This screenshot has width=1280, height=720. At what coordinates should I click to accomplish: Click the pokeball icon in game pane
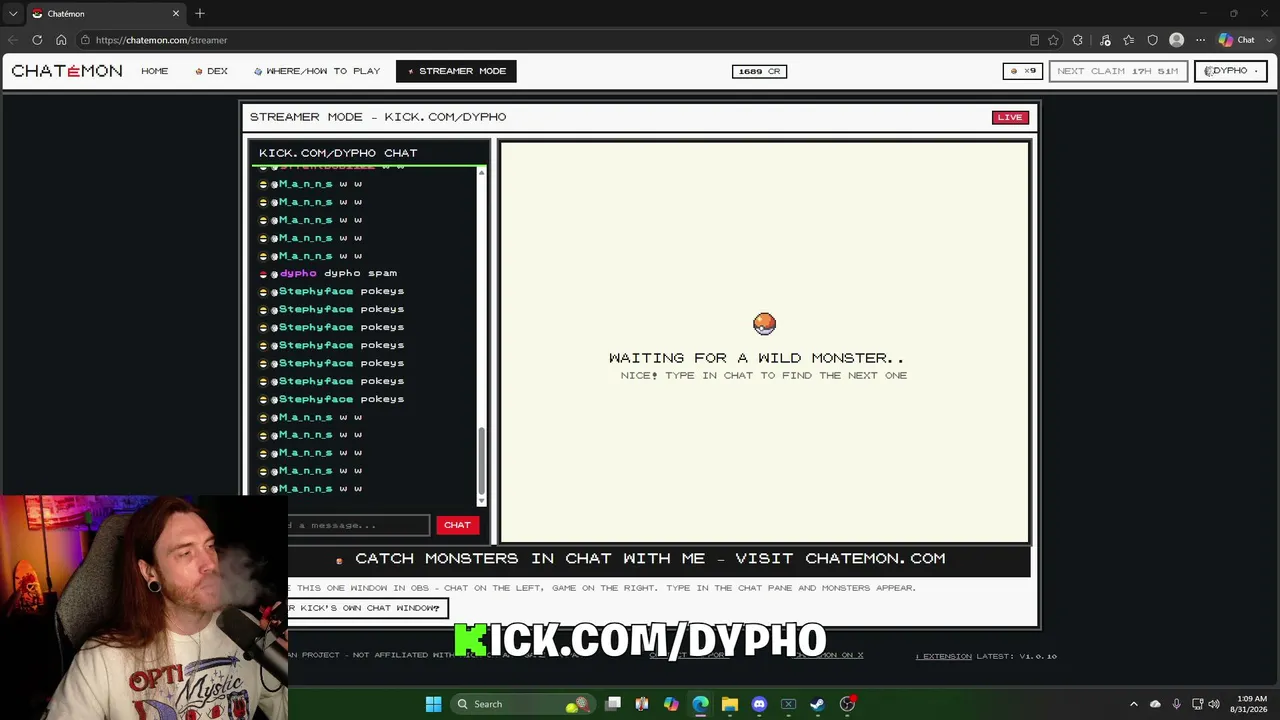click(764, 324)
